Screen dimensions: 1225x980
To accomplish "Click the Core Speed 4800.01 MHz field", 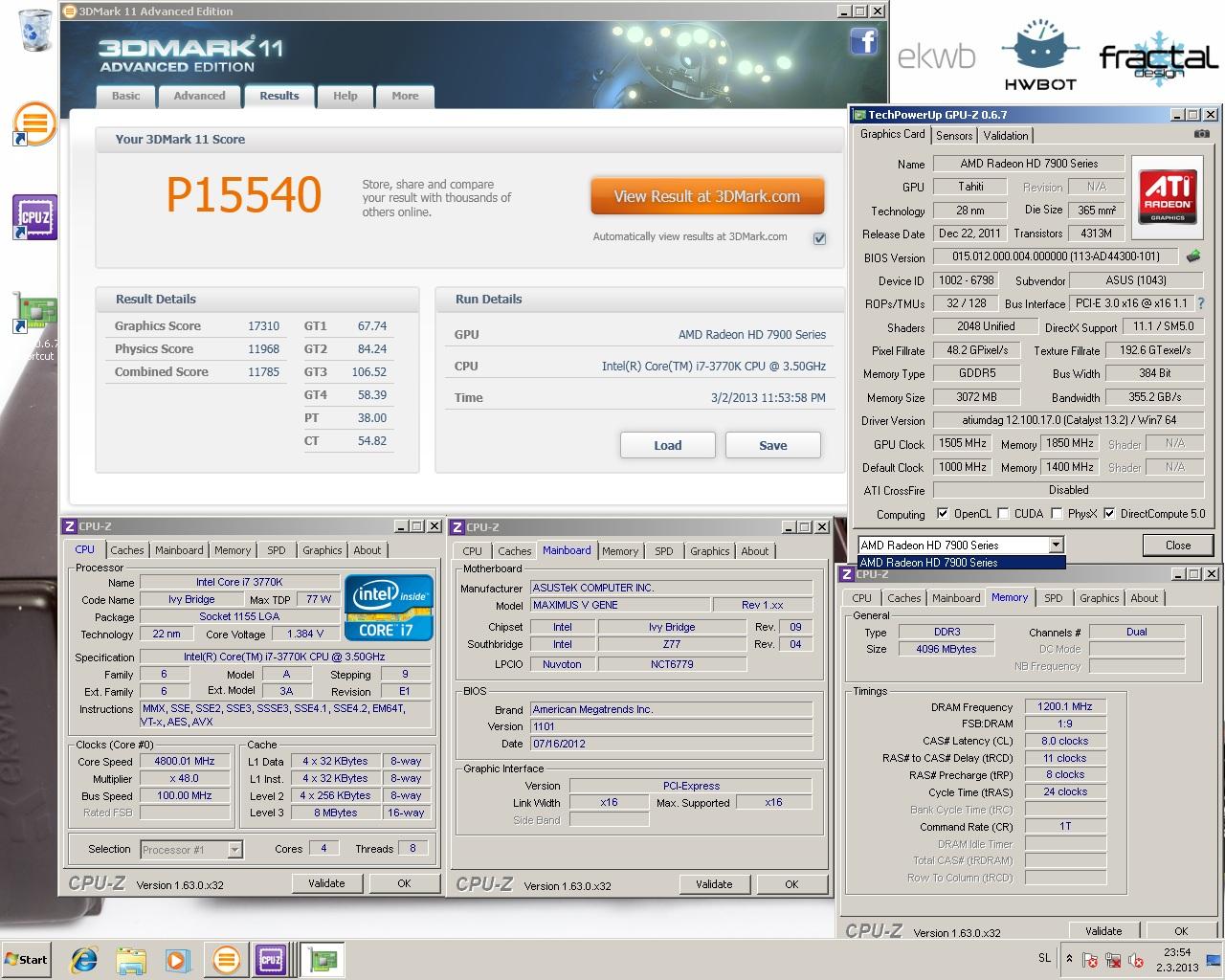I will pos(185,762).
